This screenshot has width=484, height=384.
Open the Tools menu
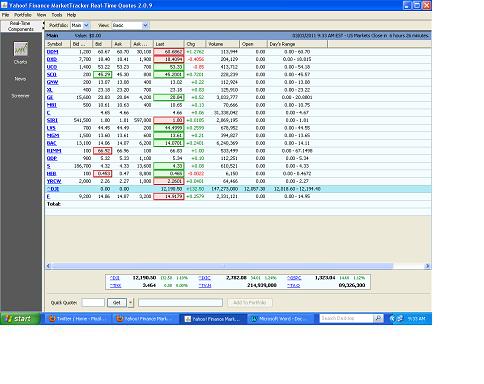click(57, 15)
